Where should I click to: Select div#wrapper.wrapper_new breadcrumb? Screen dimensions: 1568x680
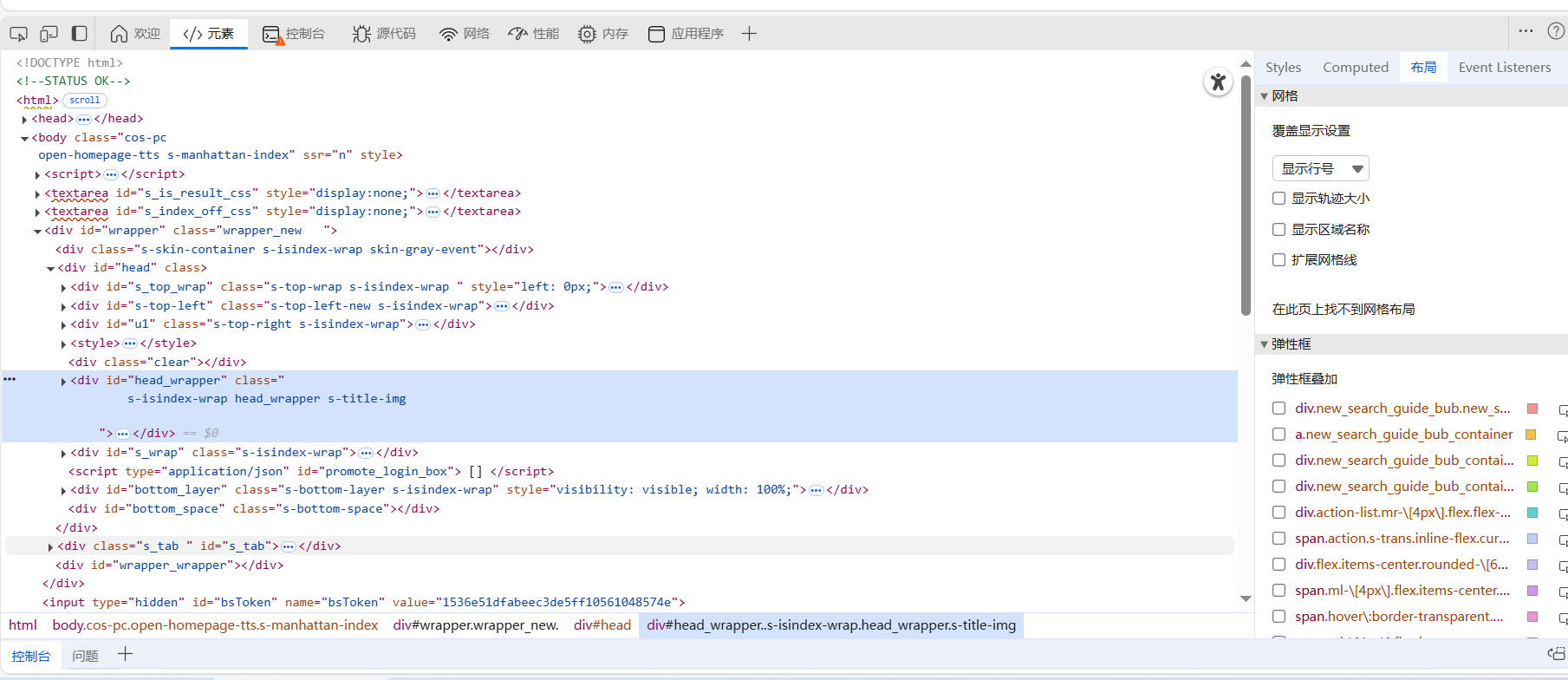pyautogui.click(x=476, y=625)
